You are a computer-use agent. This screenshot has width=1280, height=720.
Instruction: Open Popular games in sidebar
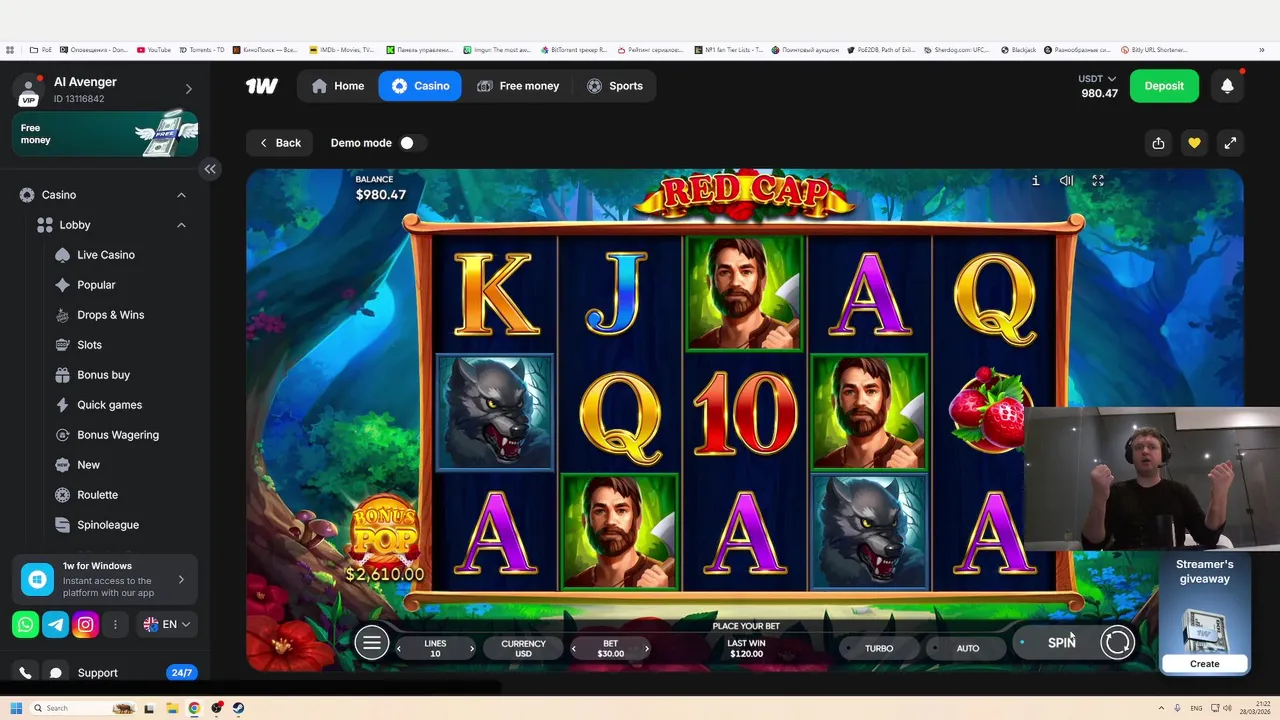(96, 285)
